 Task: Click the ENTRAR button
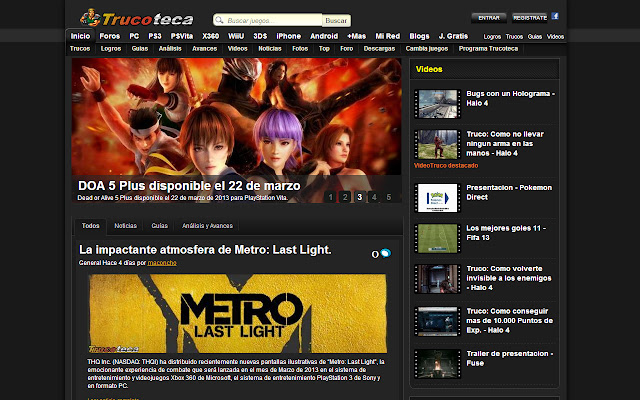489,18
